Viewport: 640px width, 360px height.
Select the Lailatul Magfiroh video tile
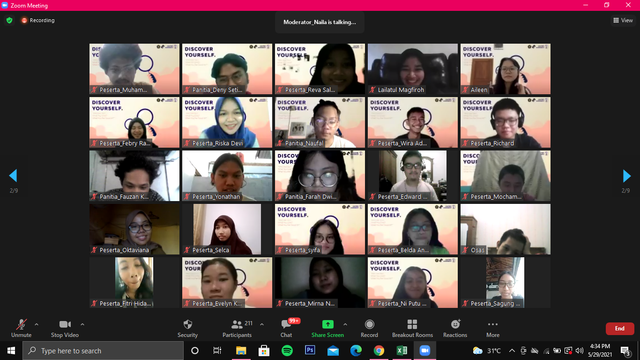coord(413,69)
